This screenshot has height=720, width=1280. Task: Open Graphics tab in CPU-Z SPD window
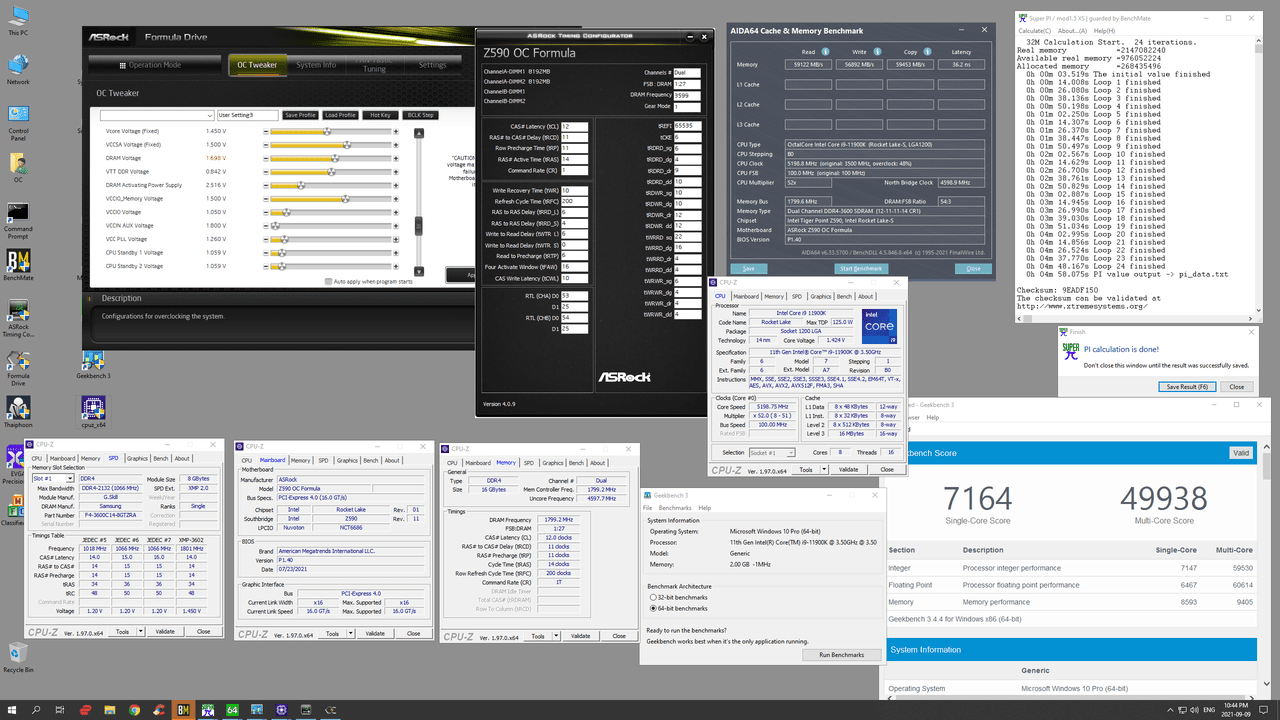pyautogui.click(x=138, y=459)
